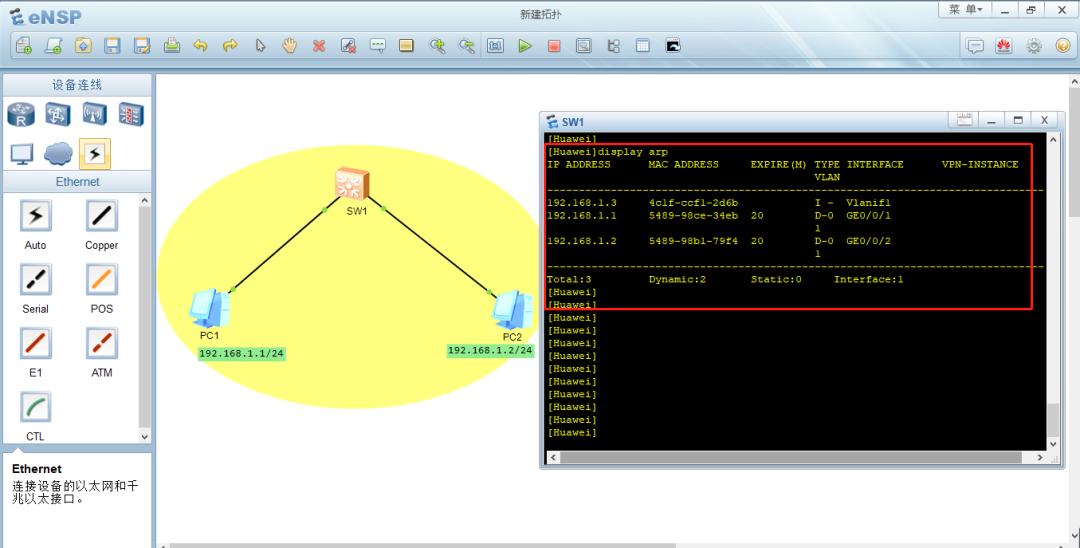Choose the Copper cable type
Screen dimensions: 1080x548
point(101,216)
